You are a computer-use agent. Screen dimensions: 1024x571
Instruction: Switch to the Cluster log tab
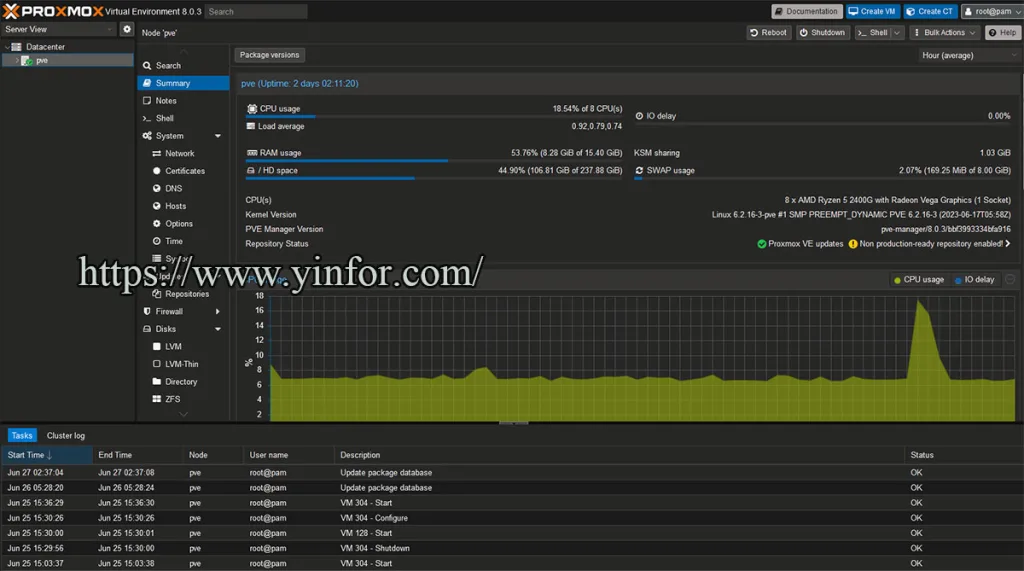coord(66,436)
